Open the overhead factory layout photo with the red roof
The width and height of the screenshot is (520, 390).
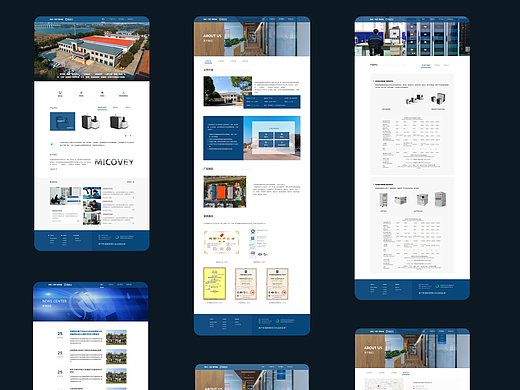225,192
